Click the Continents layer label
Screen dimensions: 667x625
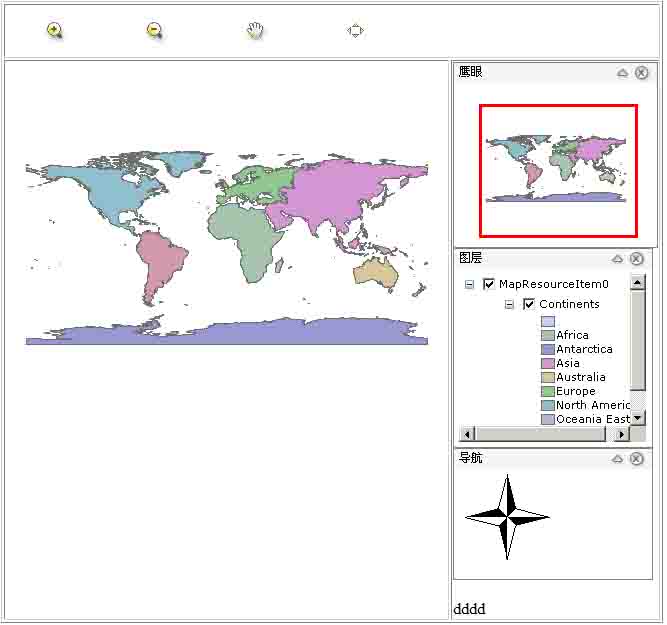coord(570,305)
